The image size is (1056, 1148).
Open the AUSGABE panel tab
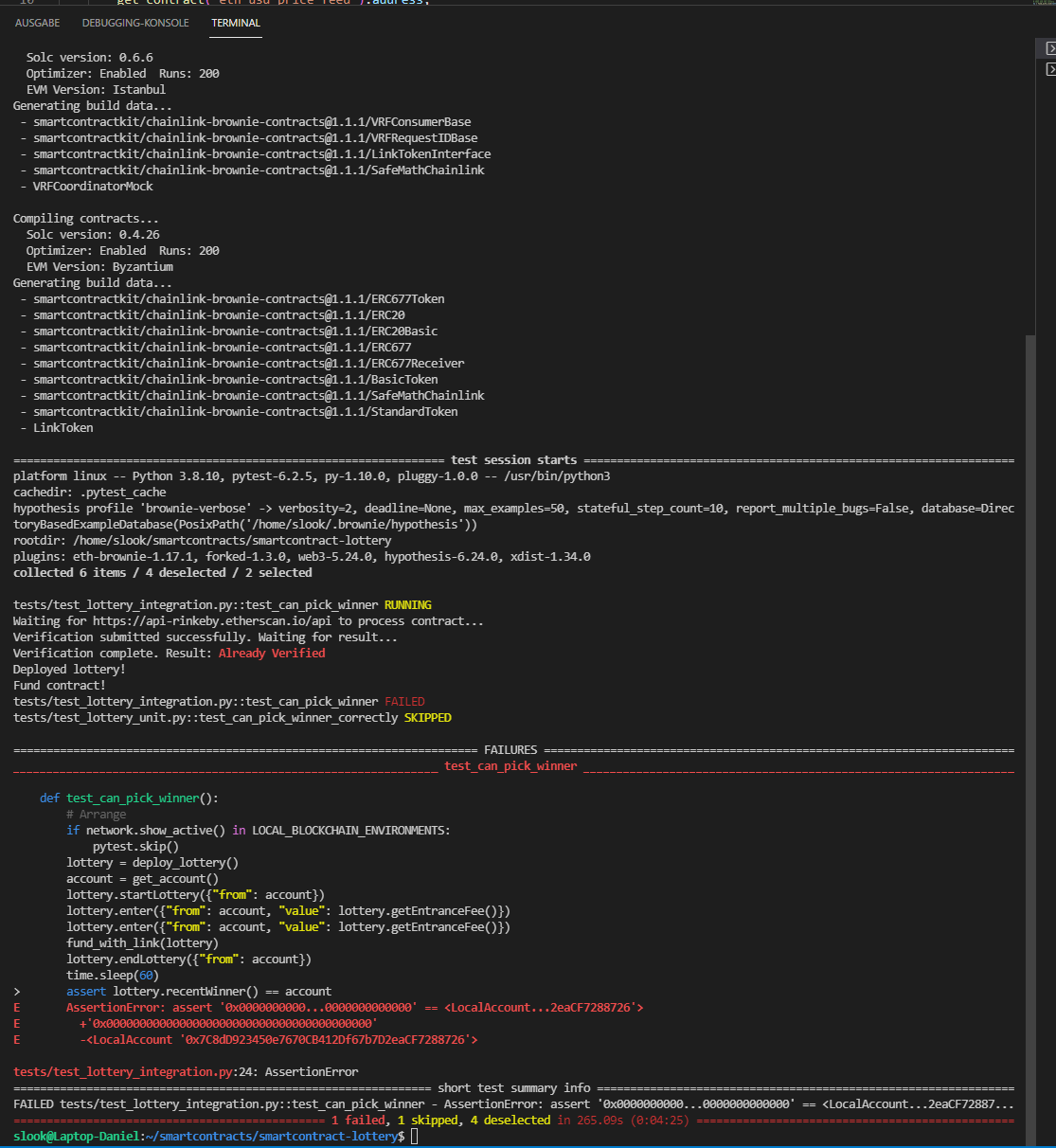[x=38, y=23]
